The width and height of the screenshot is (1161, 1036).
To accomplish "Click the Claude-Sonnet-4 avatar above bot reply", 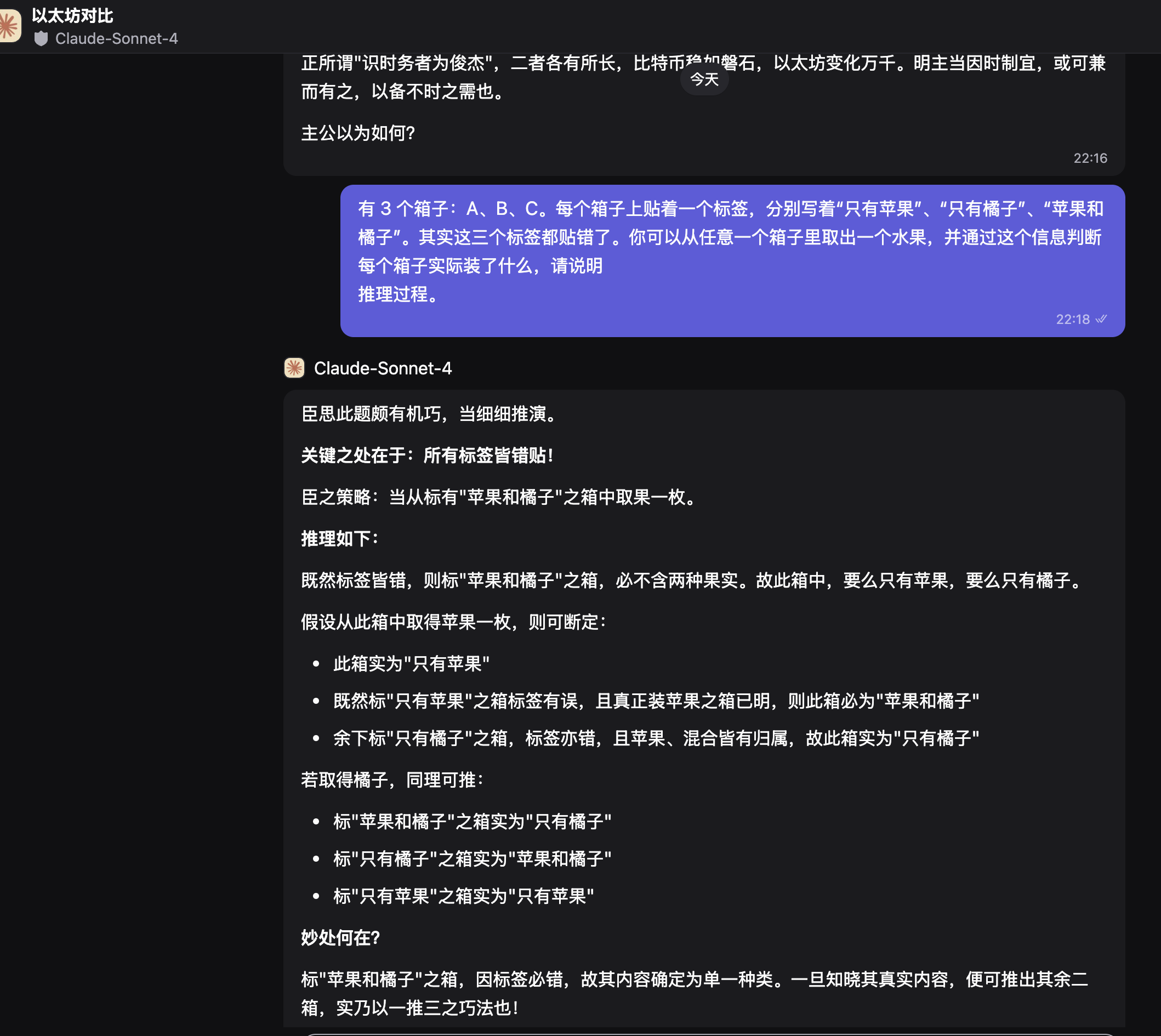I will pos(294,368).
